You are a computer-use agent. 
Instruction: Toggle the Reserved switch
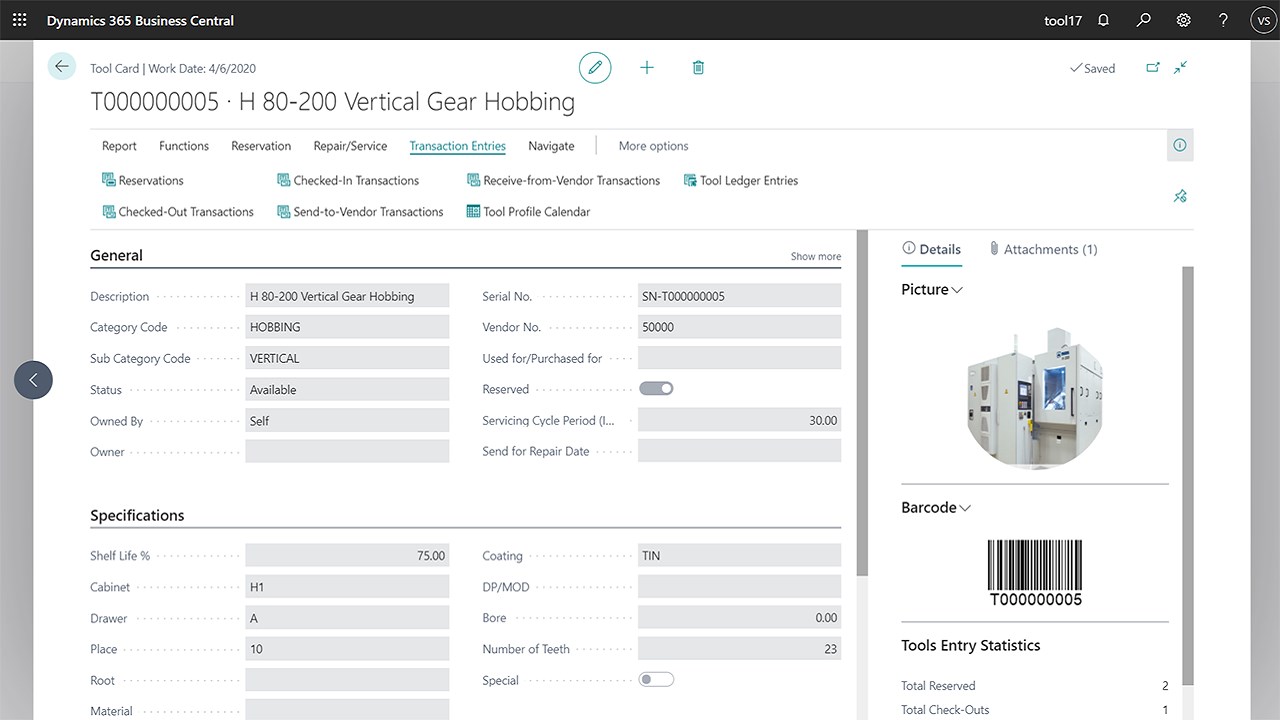pyautogui.click(x=656, y=389)
